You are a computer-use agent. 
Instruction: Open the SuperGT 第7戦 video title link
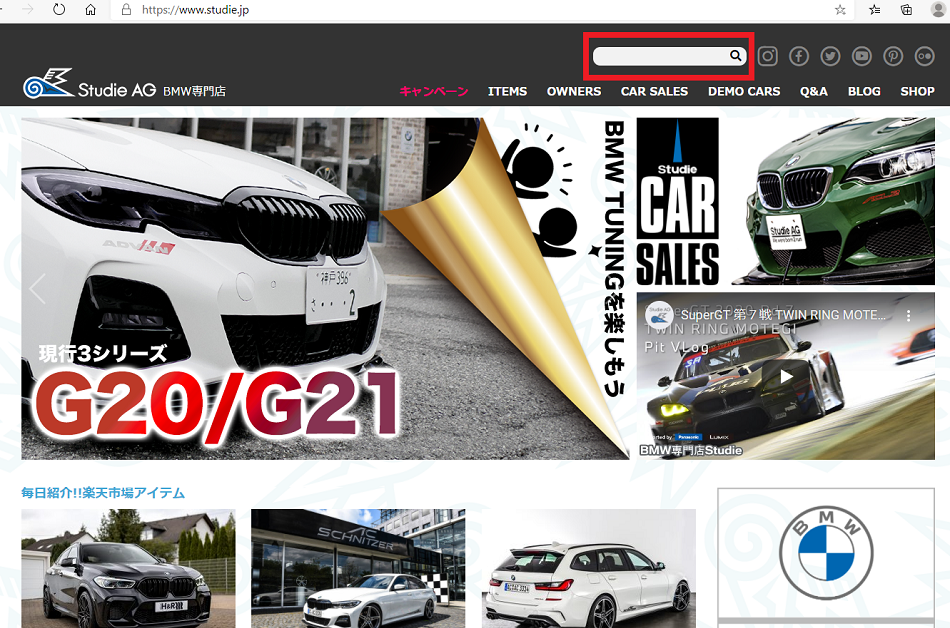click(x=783, y=315)
